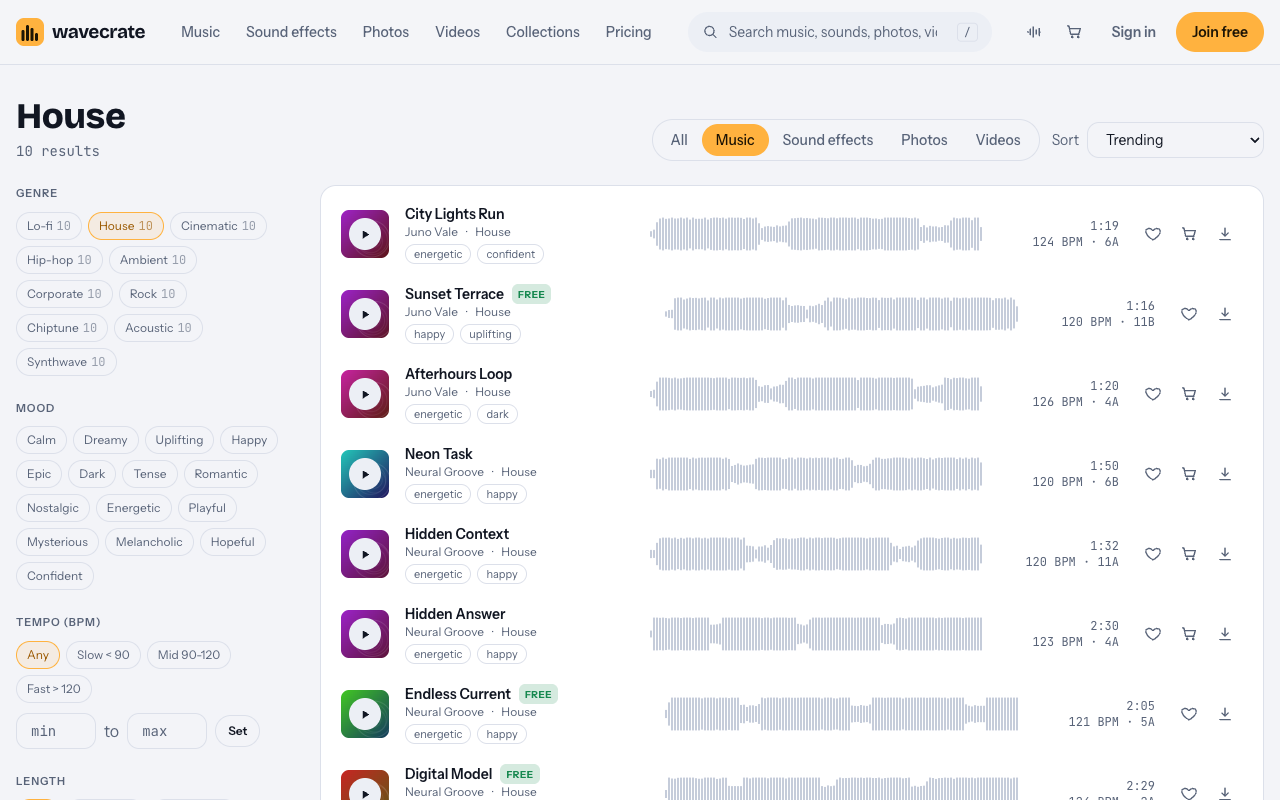
Task: Select the Fast > 120 tempo option
Action: (54, 689)
